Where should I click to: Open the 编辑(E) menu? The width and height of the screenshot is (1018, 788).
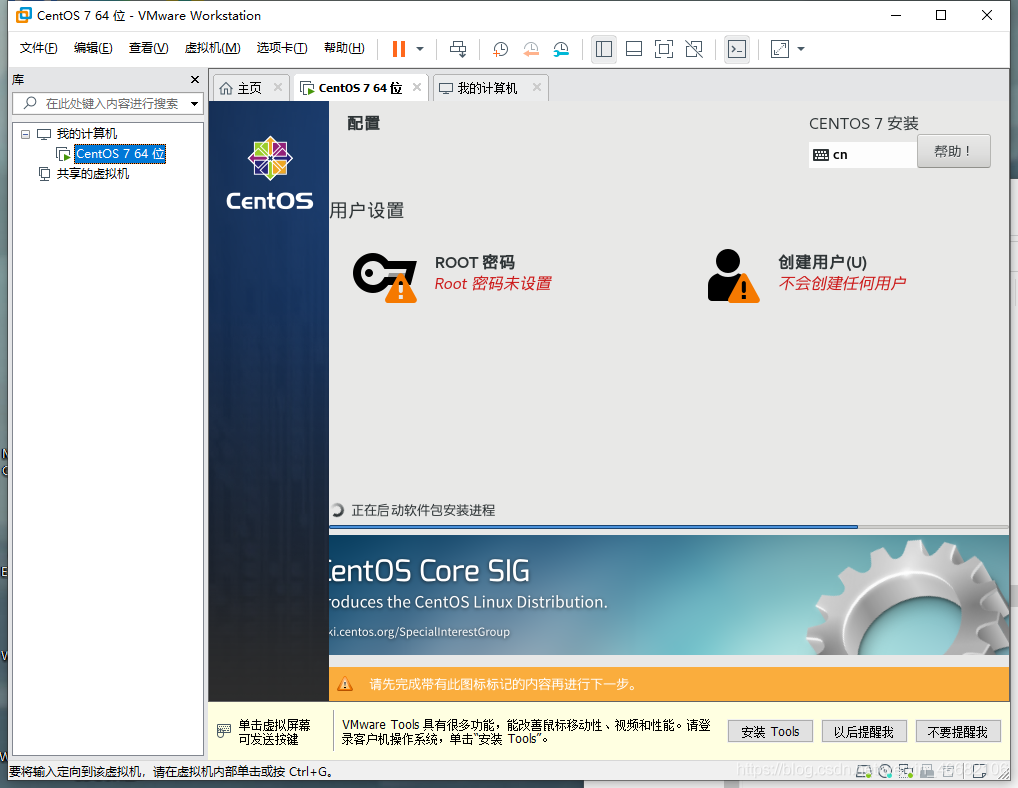coord(93,48)
